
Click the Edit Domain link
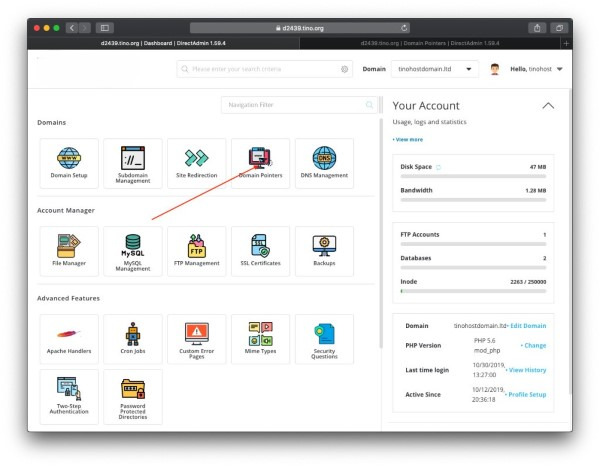pos(528,326)
